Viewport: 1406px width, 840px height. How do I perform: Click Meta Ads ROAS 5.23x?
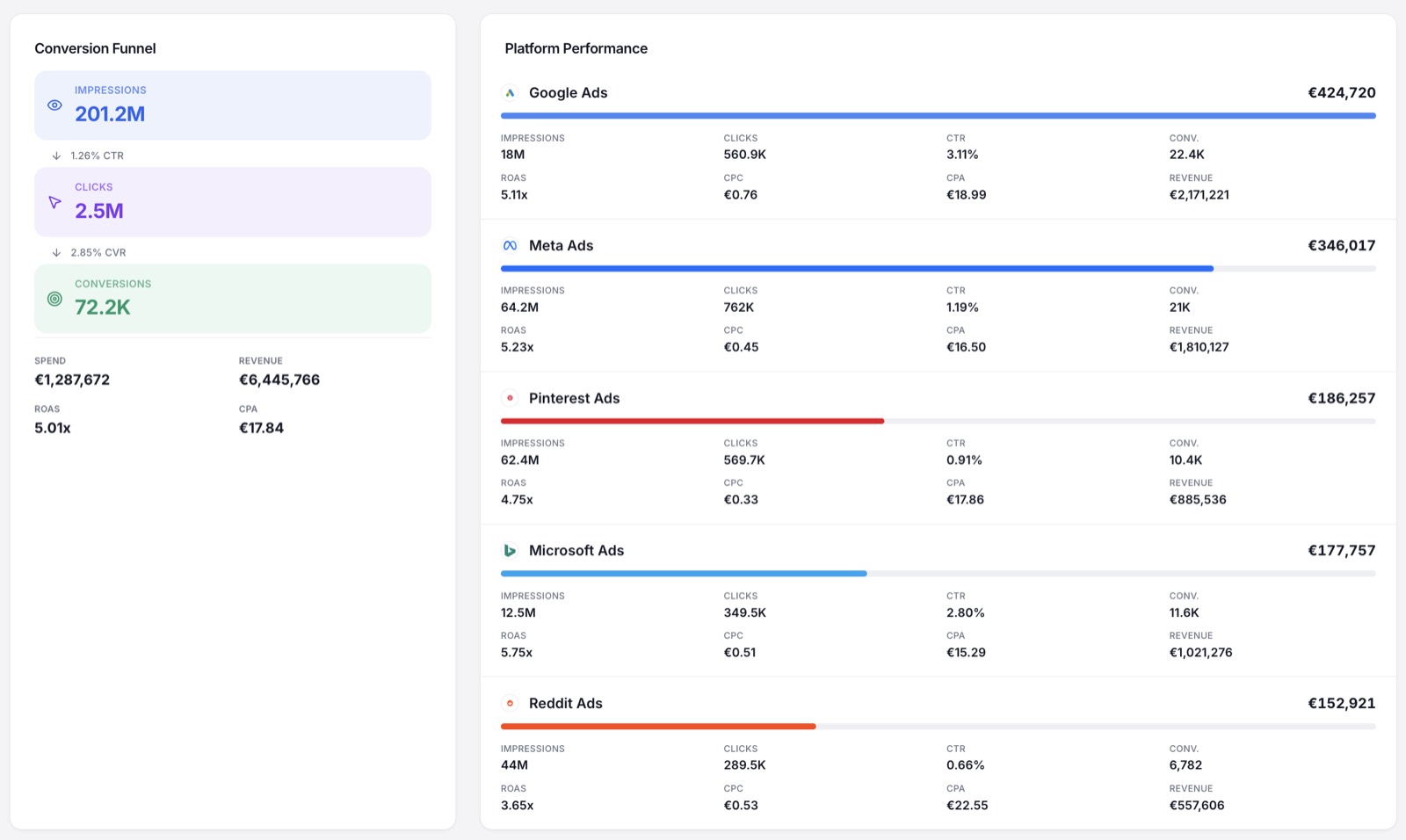coord(518,347)
